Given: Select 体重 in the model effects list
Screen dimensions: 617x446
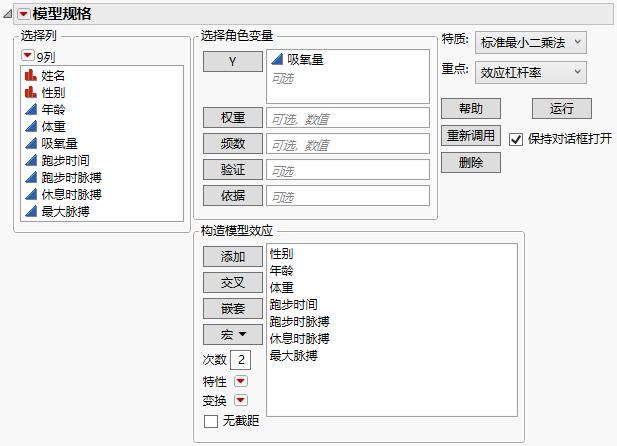Looking at the screenshot, I should (281, 287).
